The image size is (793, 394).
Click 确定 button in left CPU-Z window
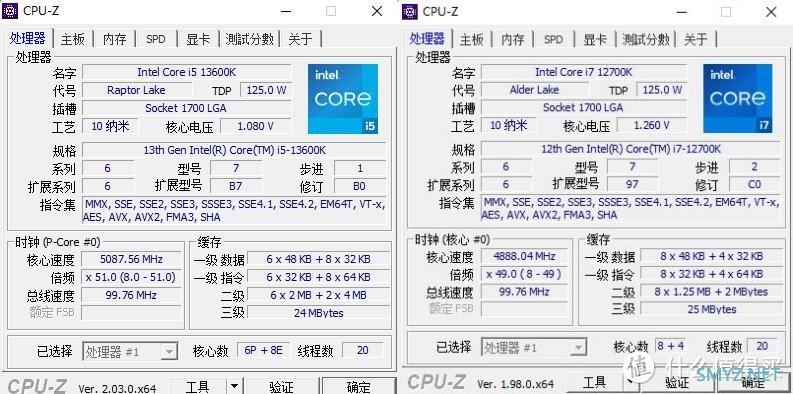point(359,387)
